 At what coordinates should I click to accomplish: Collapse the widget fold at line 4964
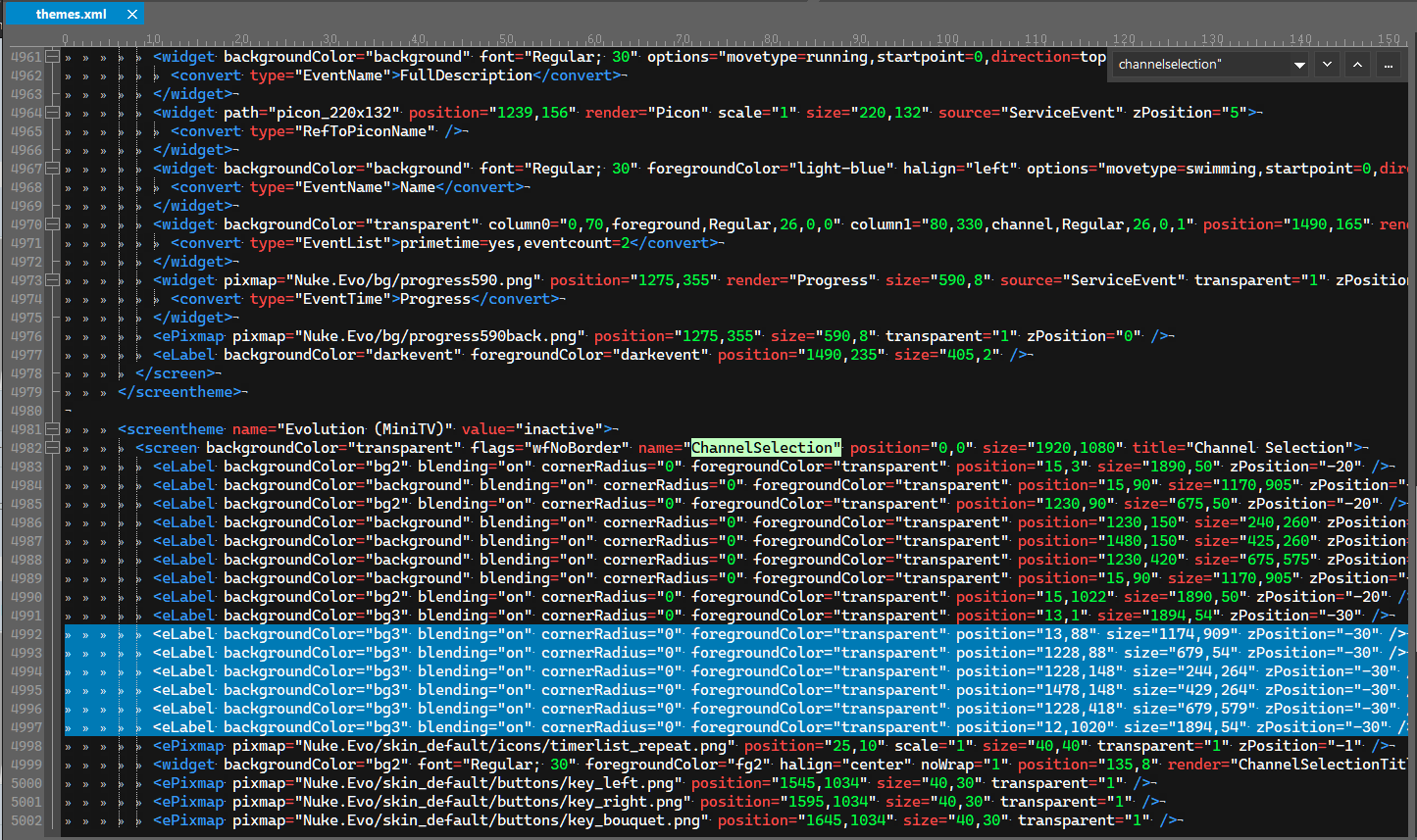point(54,113)
